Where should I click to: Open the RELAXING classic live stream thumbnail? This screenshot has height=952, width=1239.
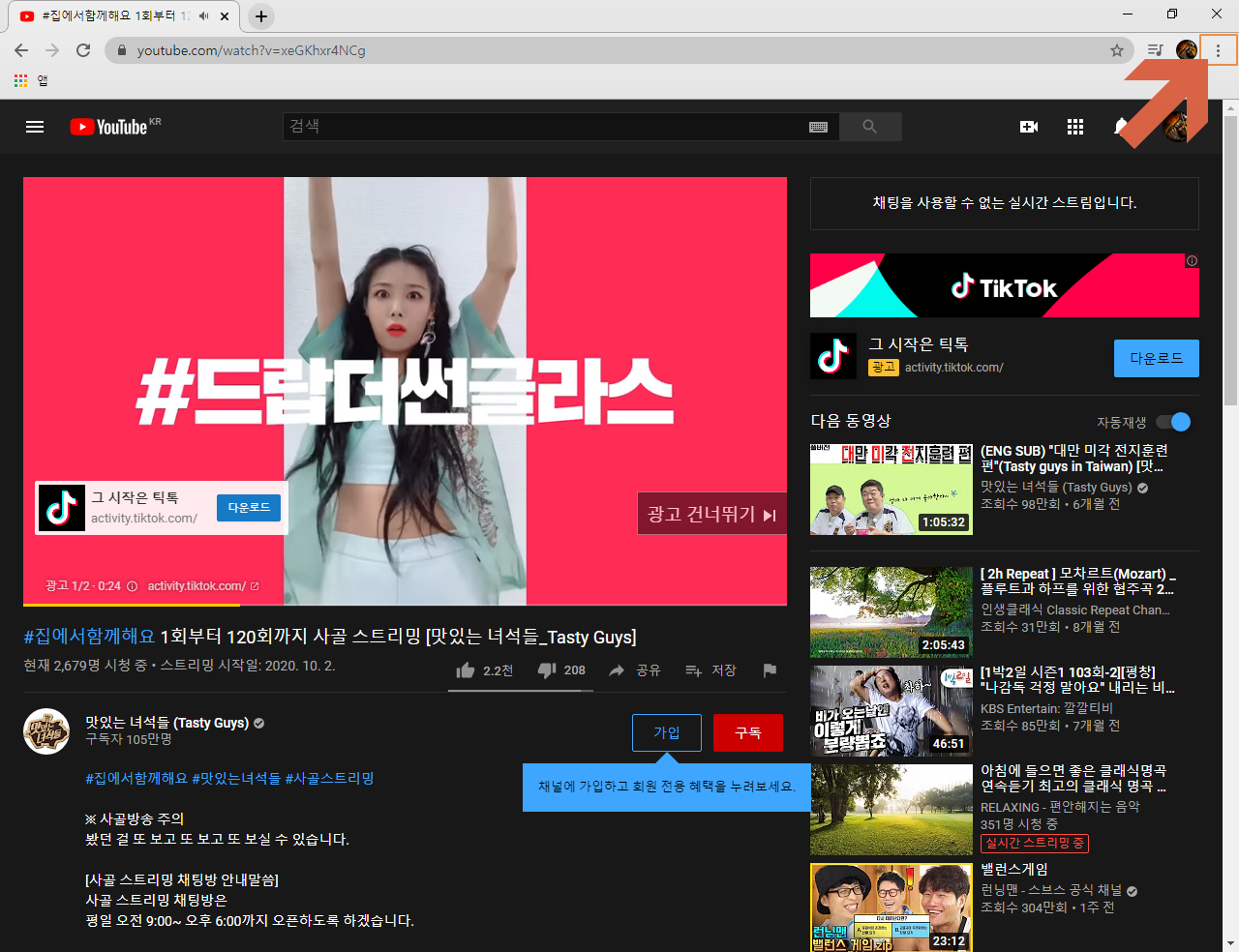[x=891, y=810]
